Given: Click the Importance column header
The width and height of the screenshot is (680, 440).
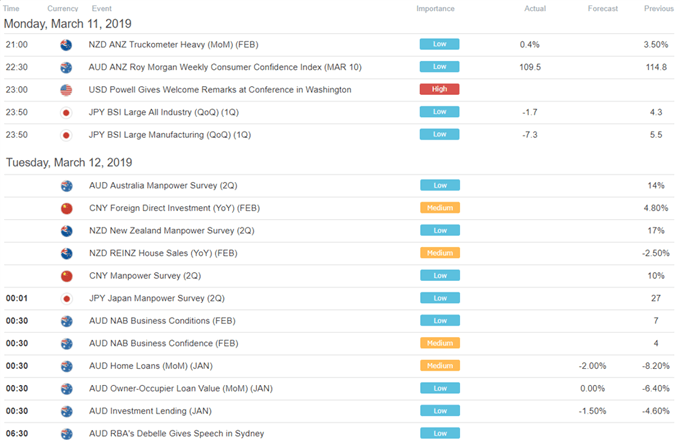Looking at the screenshot, I should 435,8.
